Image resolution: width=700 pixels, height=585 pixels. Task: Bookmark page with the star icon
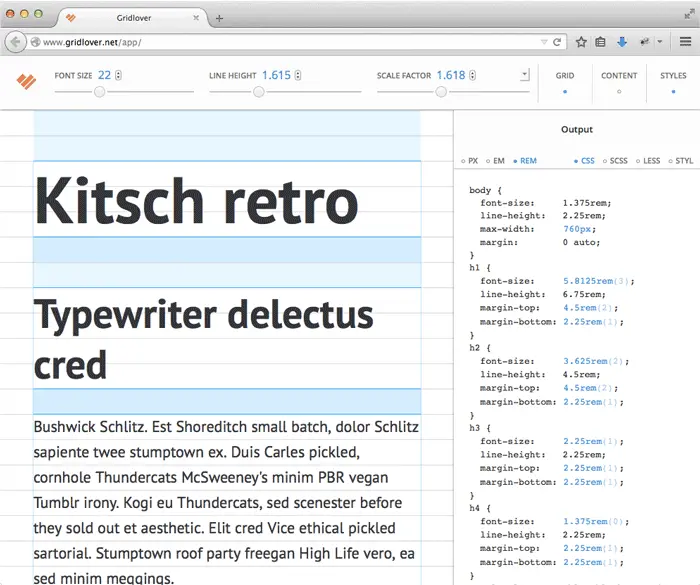(581, 42)
